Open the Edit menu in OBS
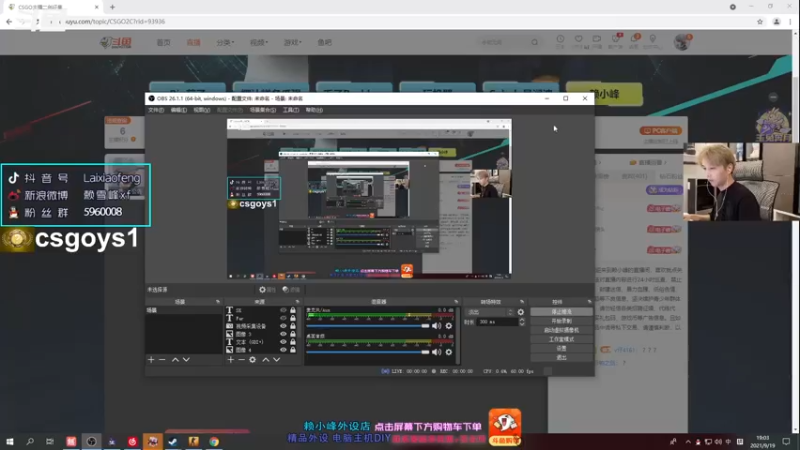This screenshot has width=800, height=450. (x=179, y=110)
